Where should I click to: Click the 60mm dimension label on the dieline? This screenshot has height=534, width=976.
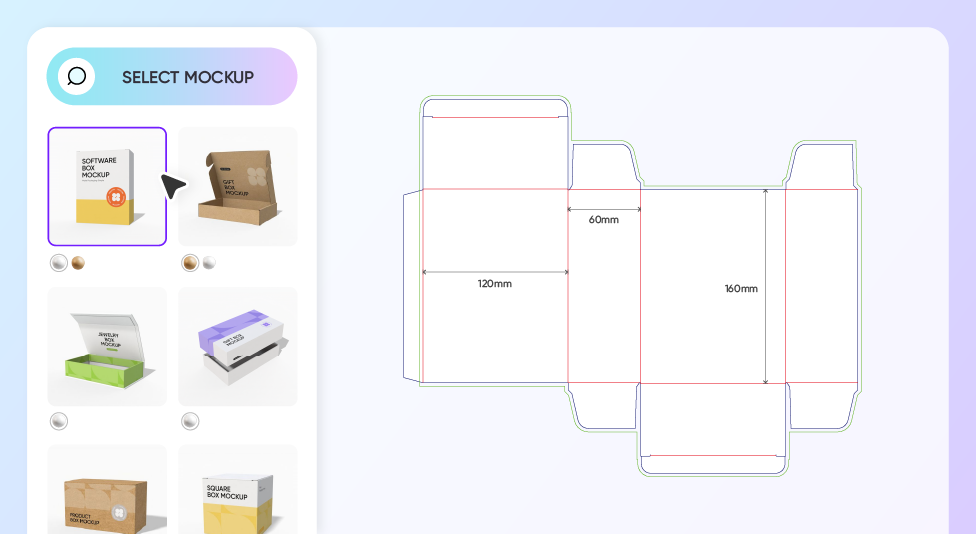click(603, 219)
